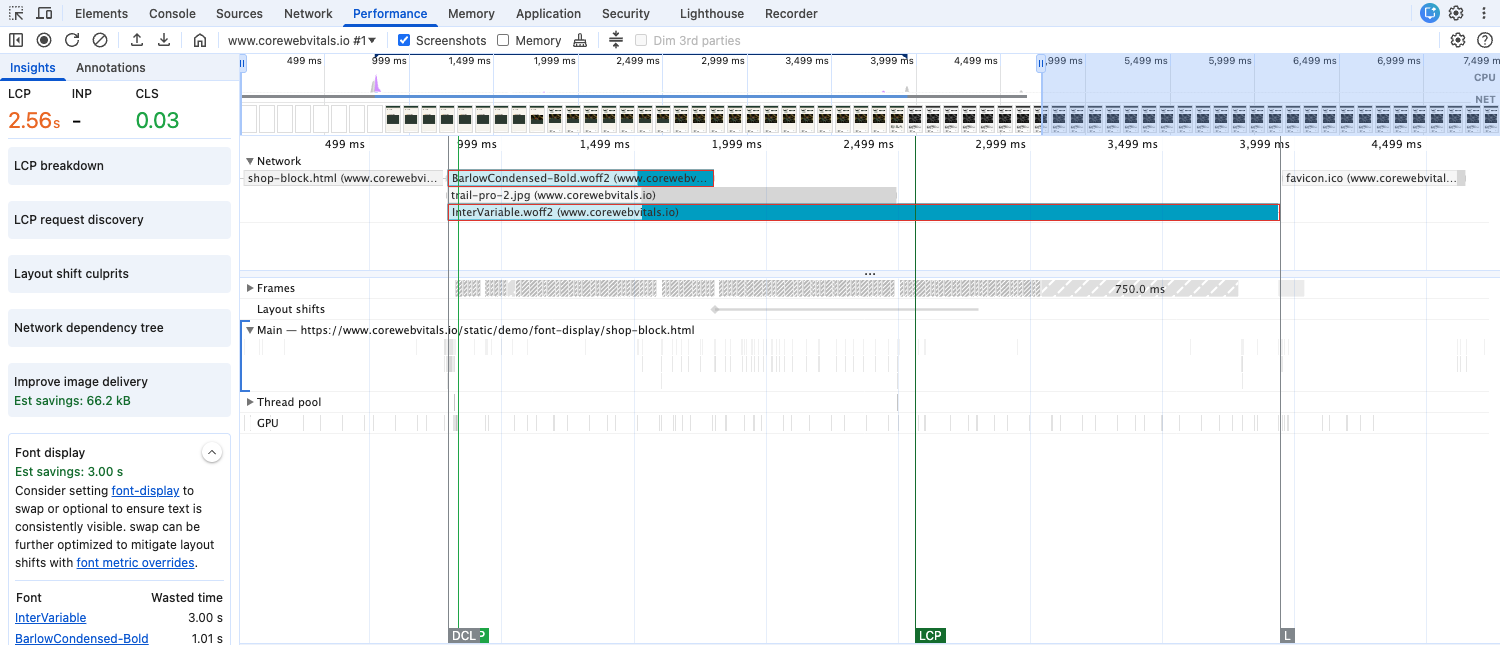The image size is (1500, 645).
Task: Open the AI assistance icon in top bar
Action: (1430, 13)
